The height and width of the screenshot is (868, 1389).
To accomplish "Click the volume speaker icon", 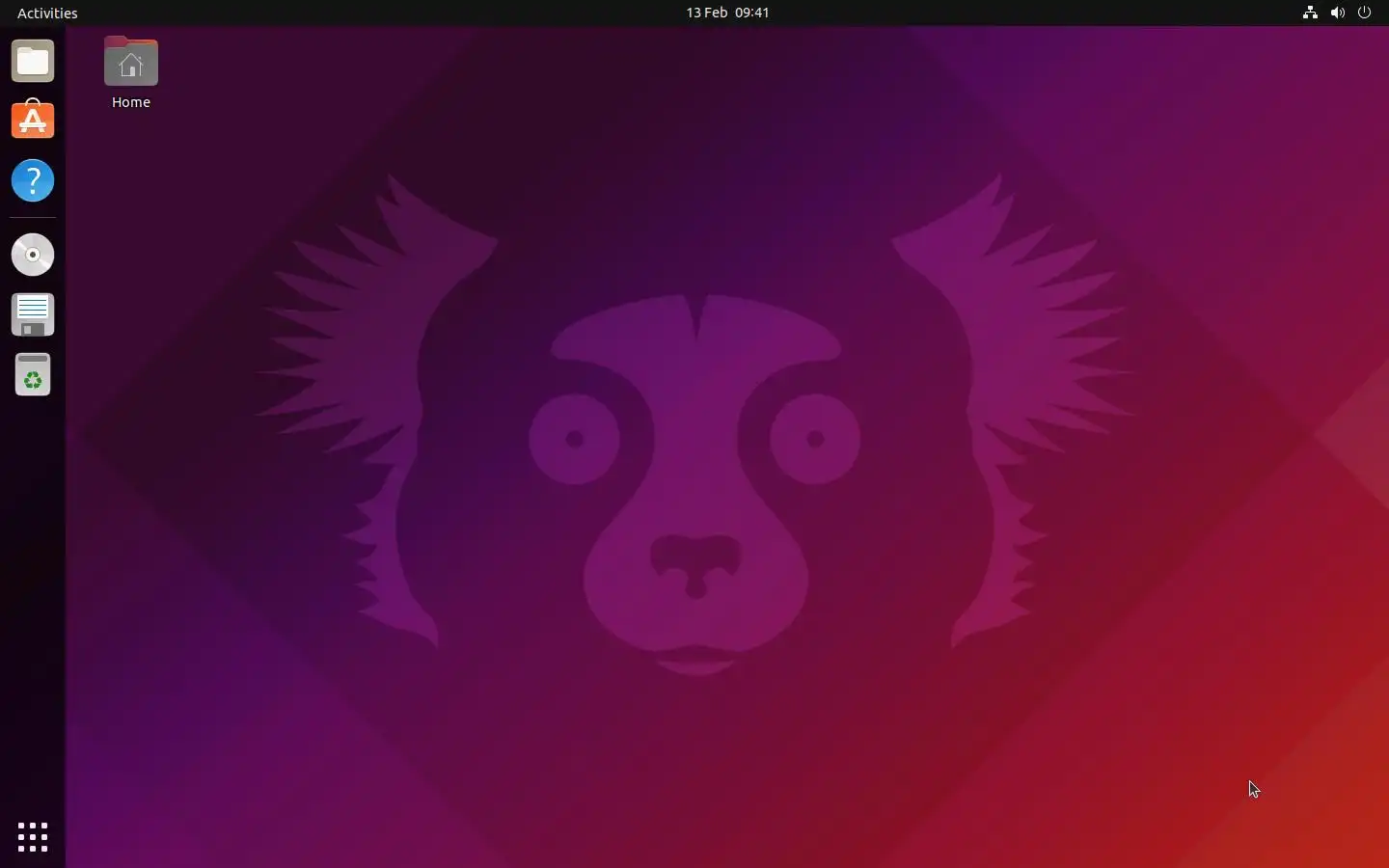I will (x=1339, y=13).
